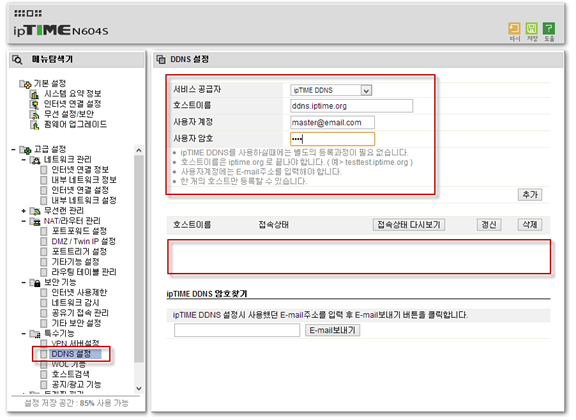Click the 호스트이름 column header

click(192, 225)
